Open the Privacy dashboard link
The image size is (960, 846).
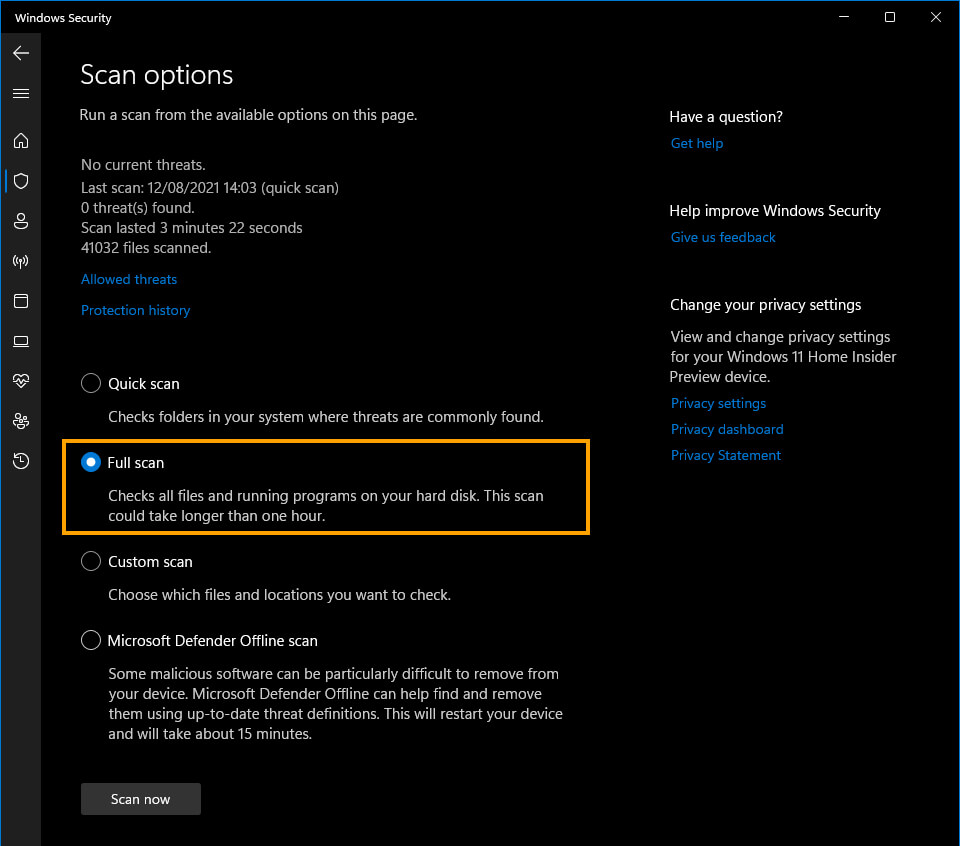[x=727, y=429]
